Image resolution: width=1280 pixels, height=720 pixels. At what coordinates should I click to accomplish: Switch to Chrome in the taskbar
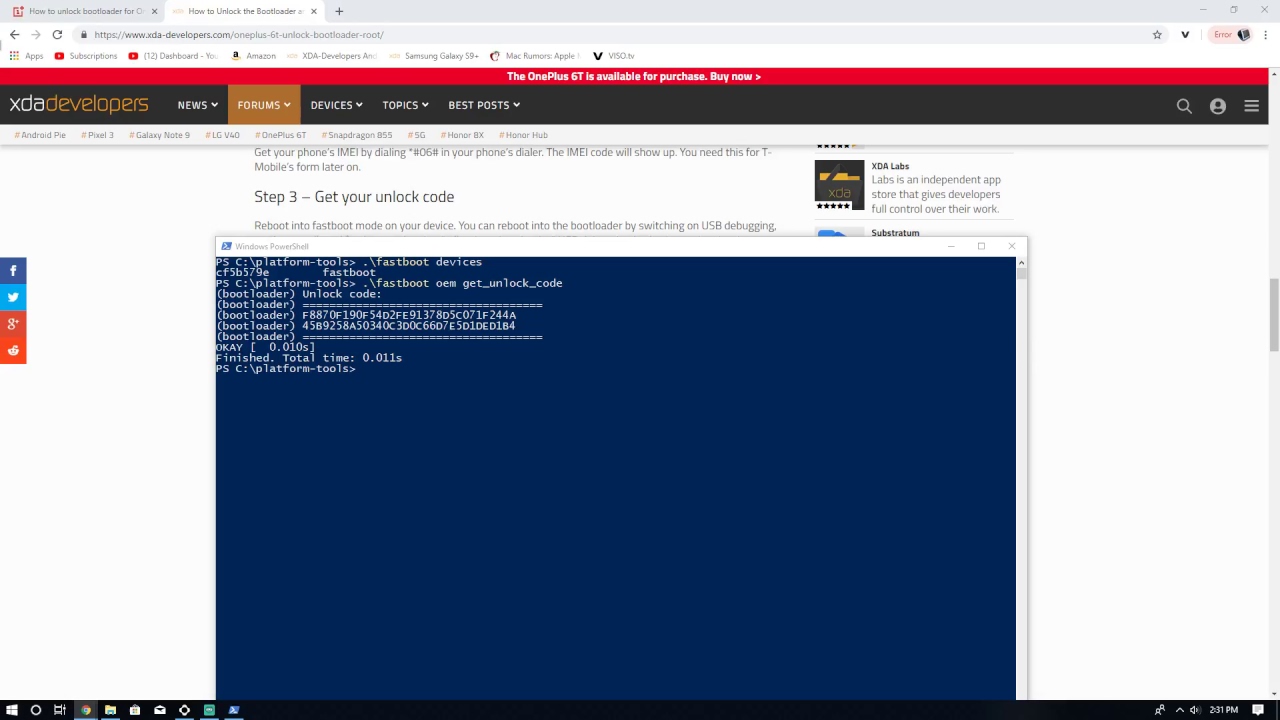(85, 710)
